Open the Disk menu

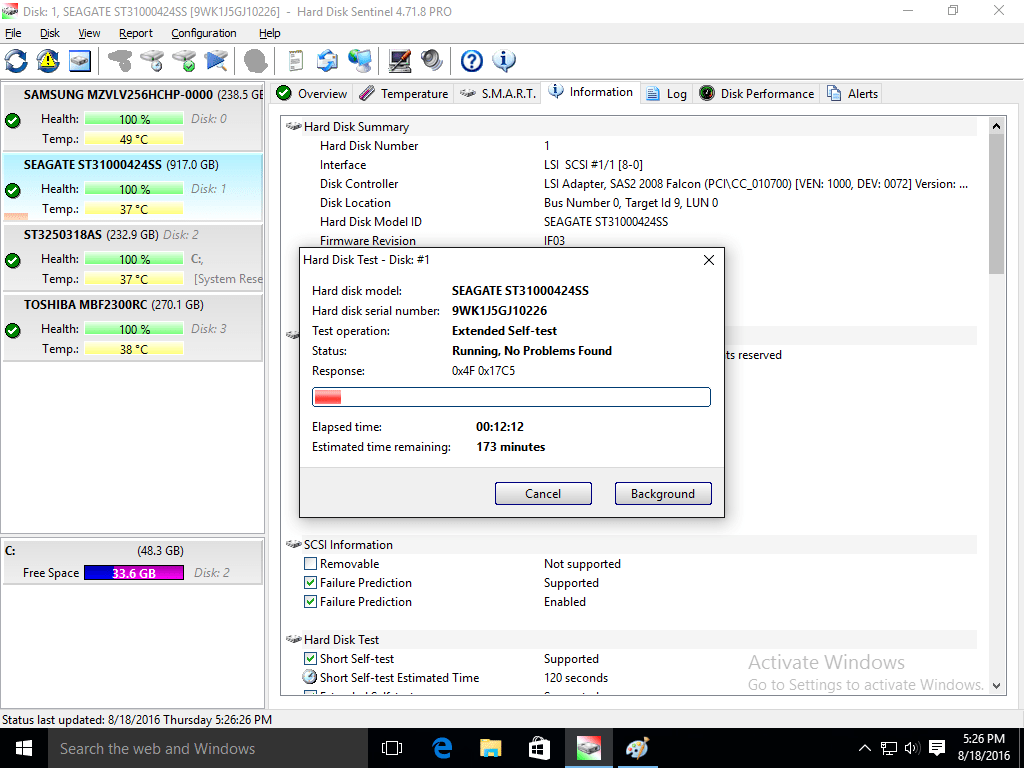tap(50, 33)
